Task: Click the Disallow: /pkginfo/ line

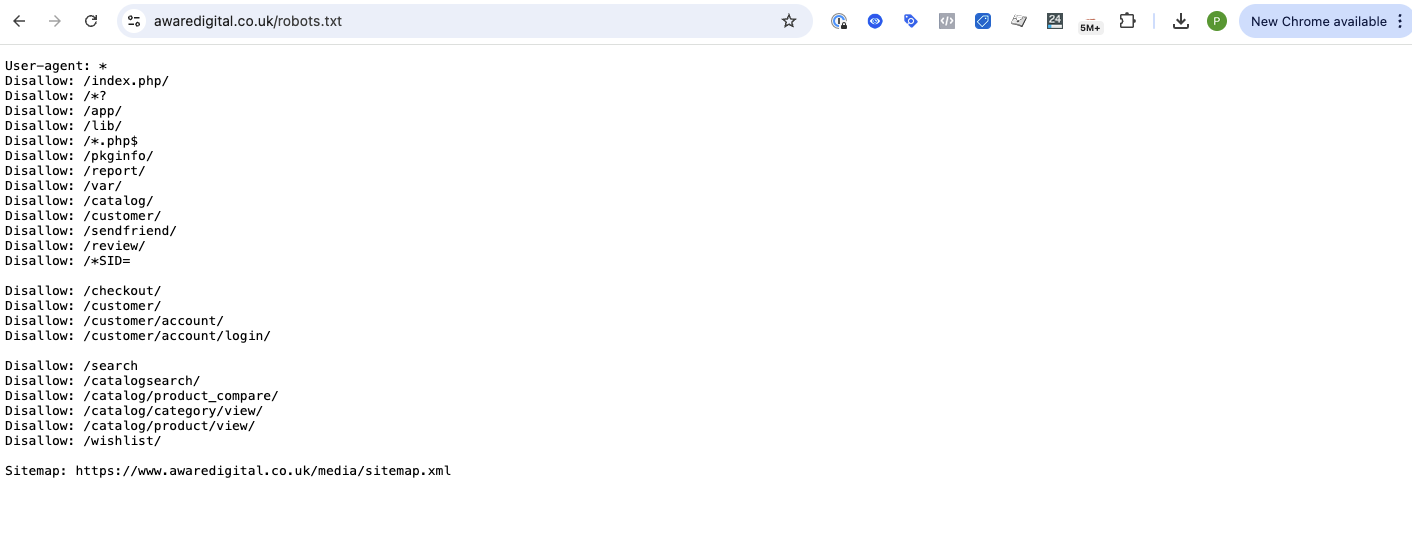Action: (x=79, y=156)
